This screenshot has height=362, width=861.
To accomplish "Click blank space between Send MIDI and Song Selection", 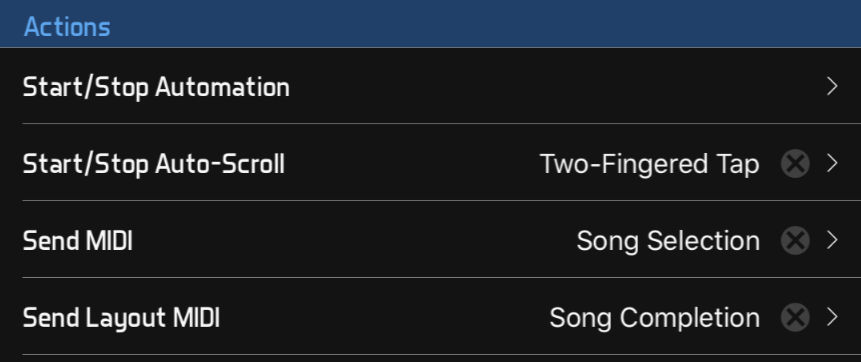I will pyautogui.click(x=354, y=241).
